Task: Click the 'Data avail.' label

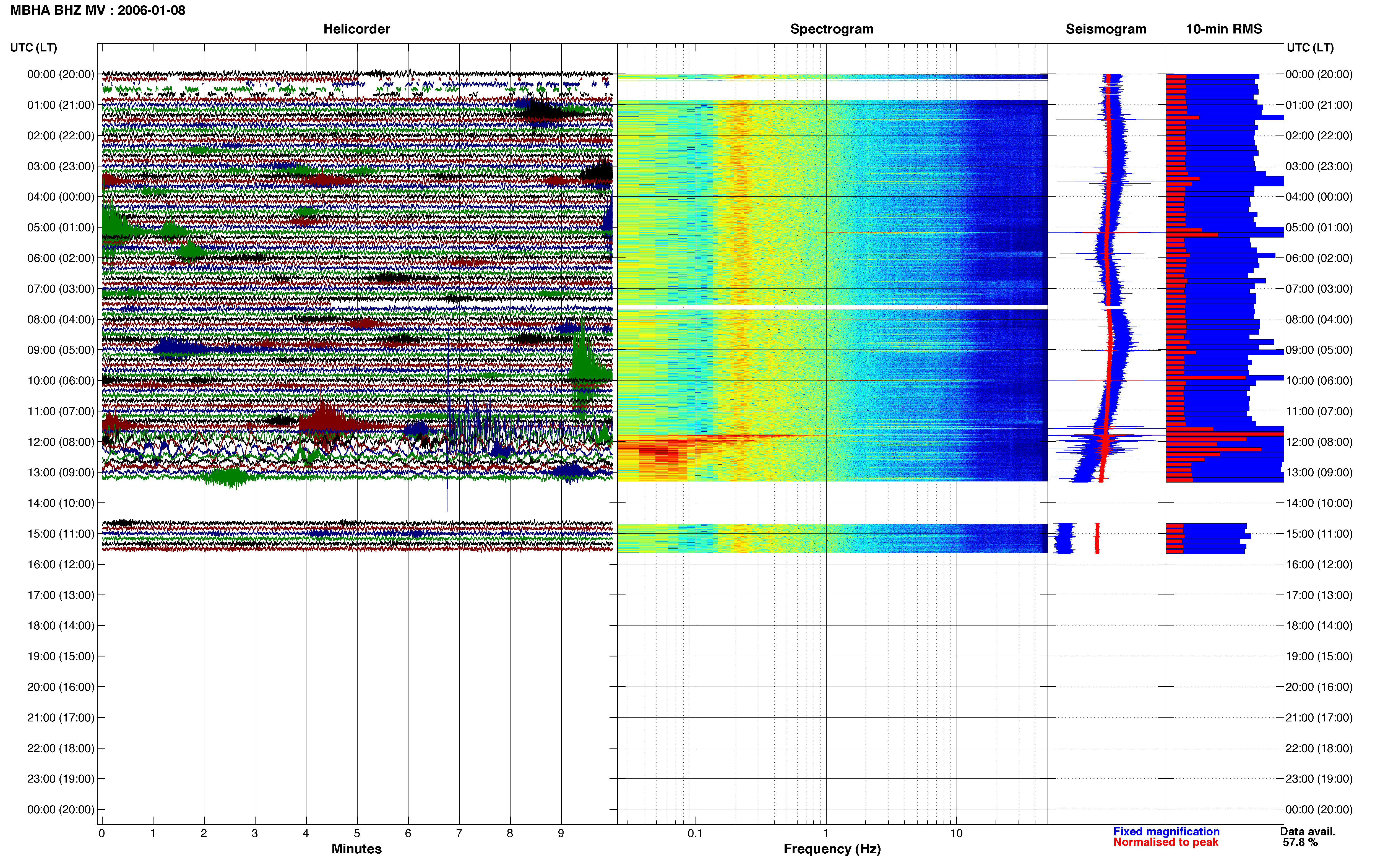Action: 1308,831
